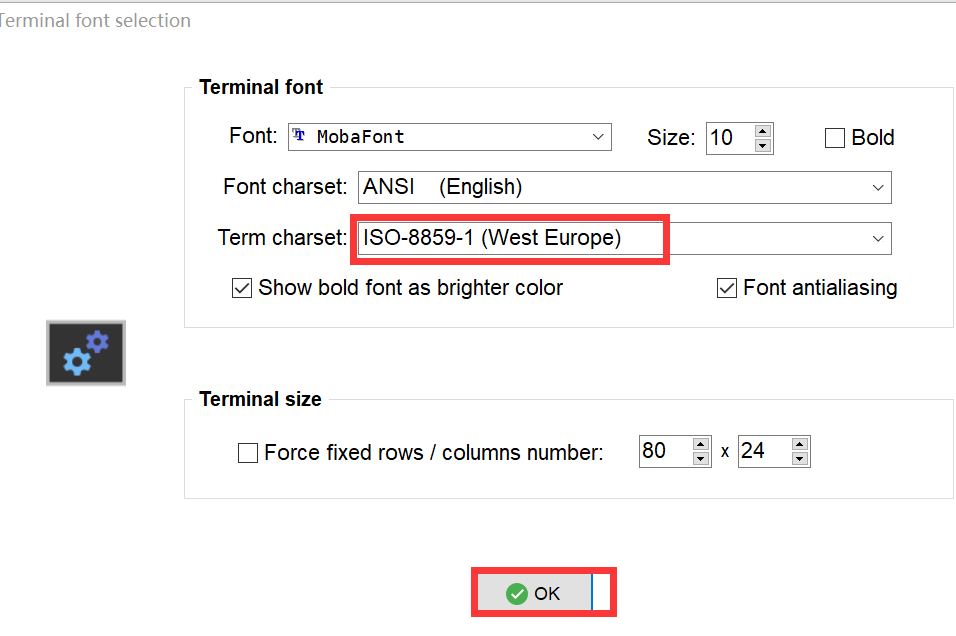956x636 pixels.
Task: Confirm settings with the OK button
Action: pos(534,592)
